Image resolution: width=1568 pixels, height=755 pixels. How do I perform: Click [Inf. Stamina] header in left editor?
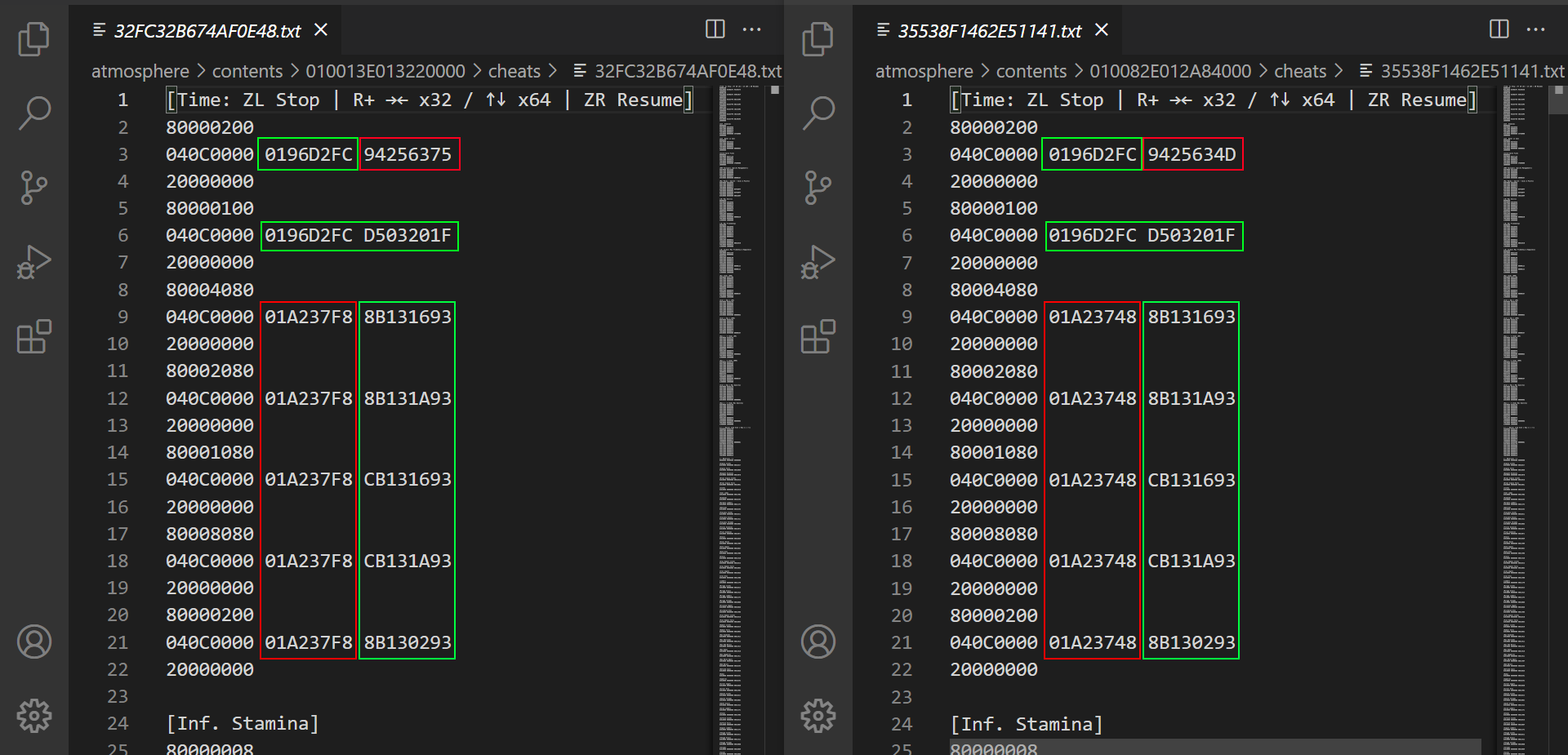(243, 723)
